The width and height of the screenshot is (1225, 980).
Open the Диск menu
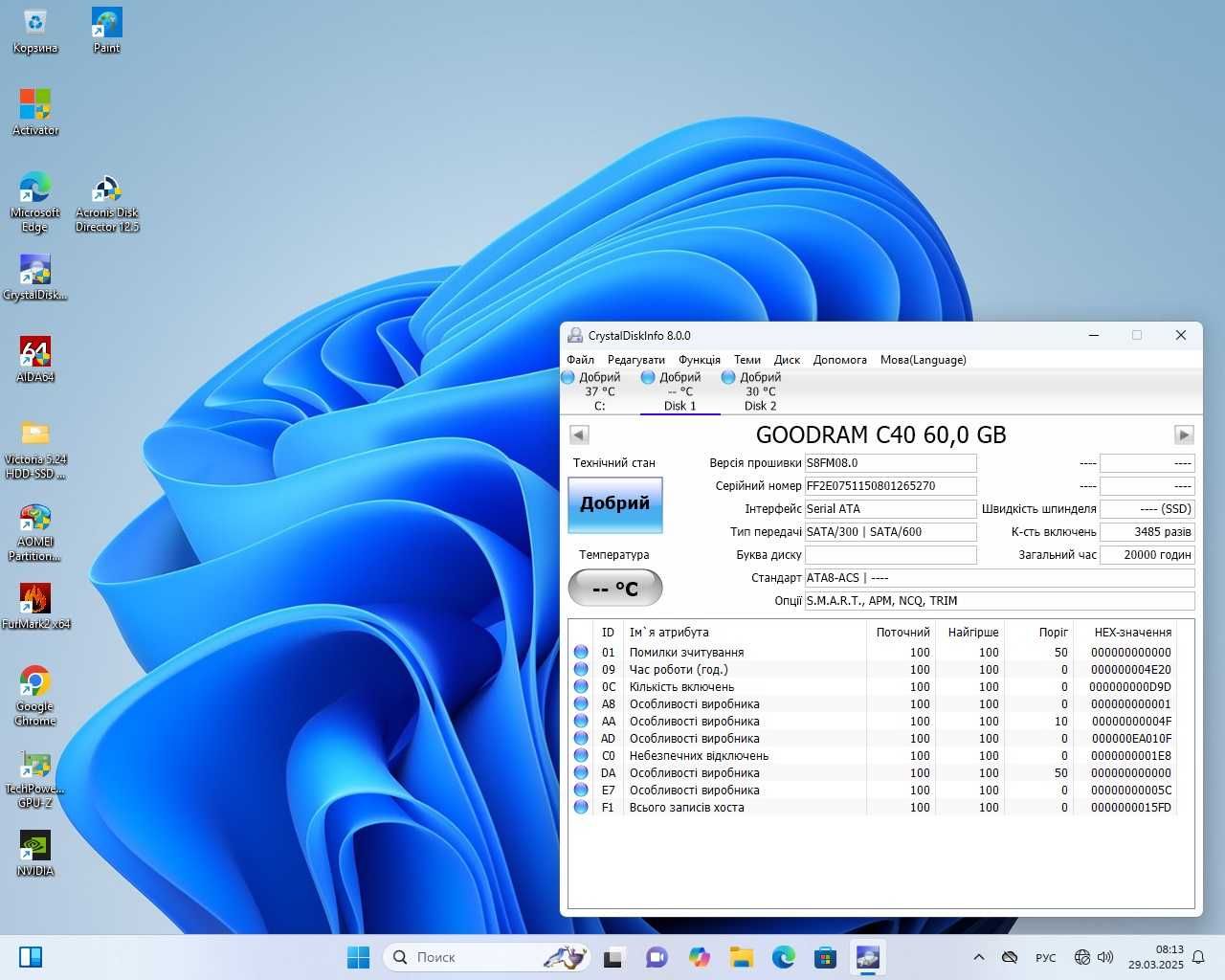(788, 360)
